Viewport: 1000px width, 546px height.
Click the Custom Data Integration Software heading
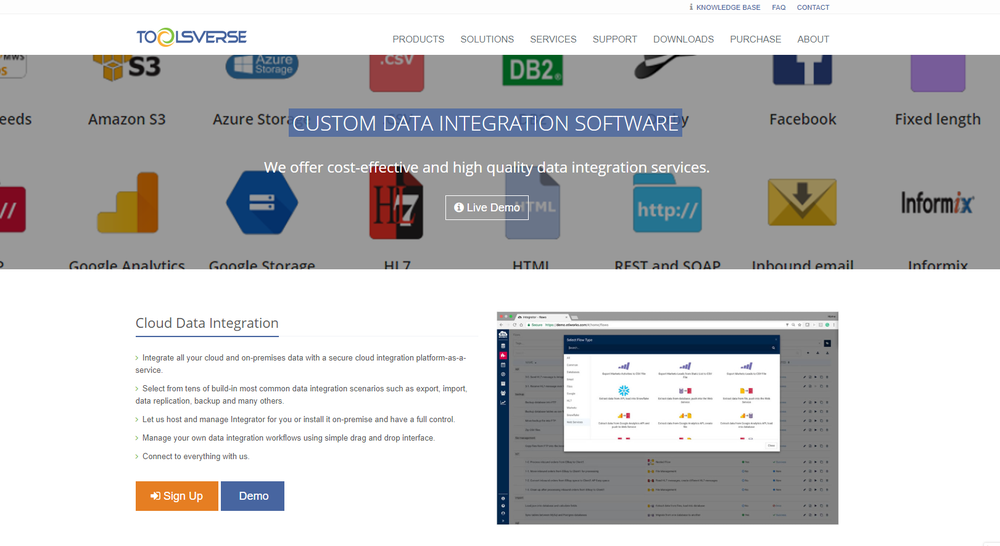tap(485, 122)
